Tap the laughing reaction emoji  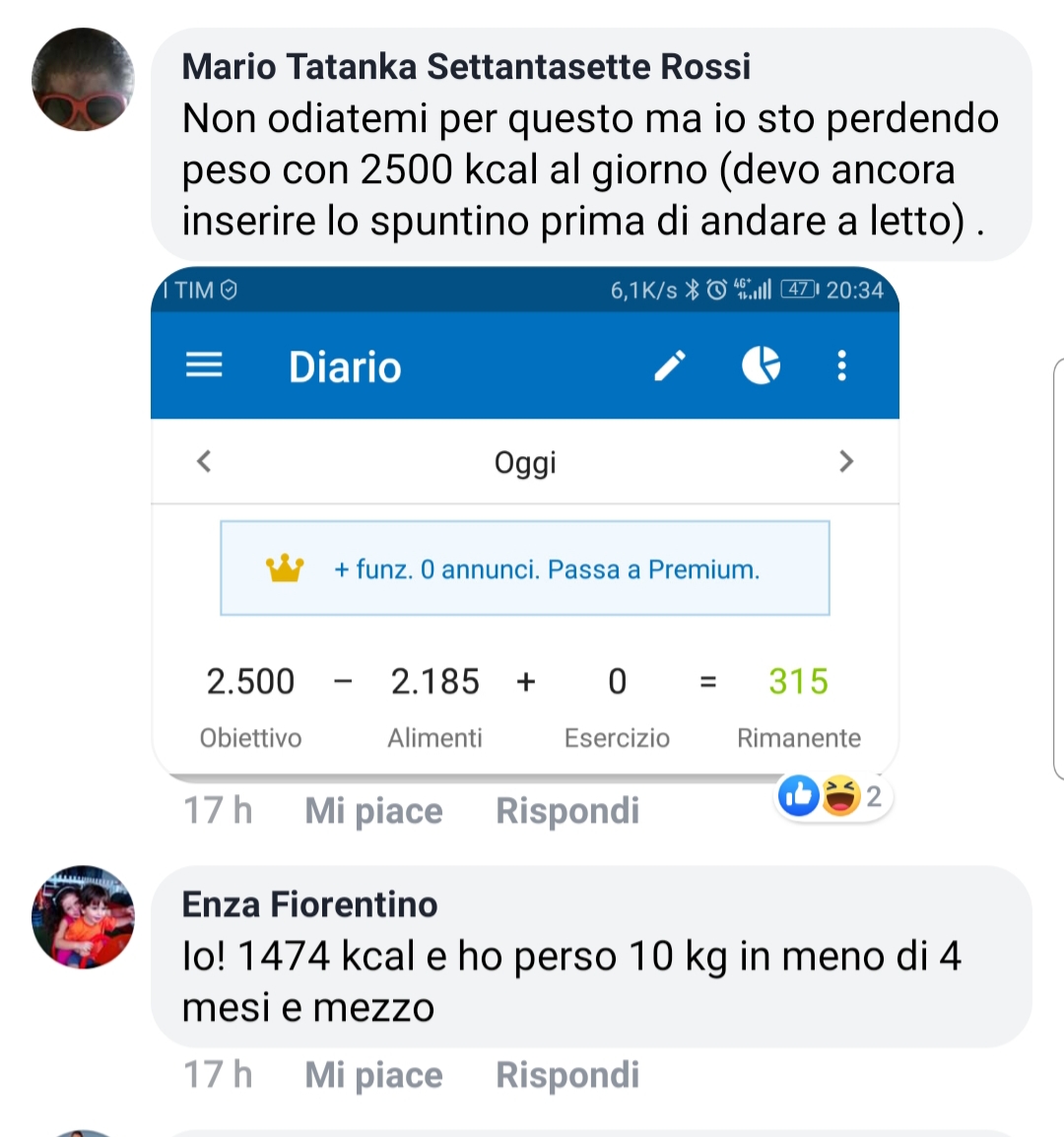tap(840, 796)
